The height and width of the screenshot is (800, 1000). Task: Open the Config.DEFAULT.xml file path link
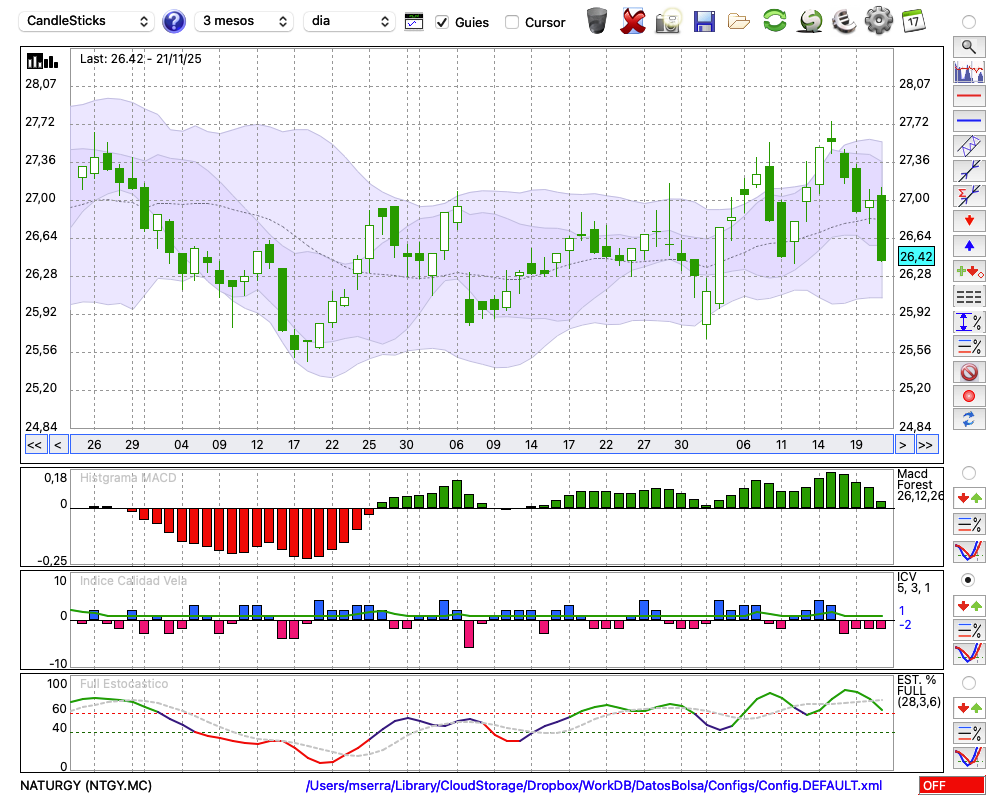tap(593, 786)
